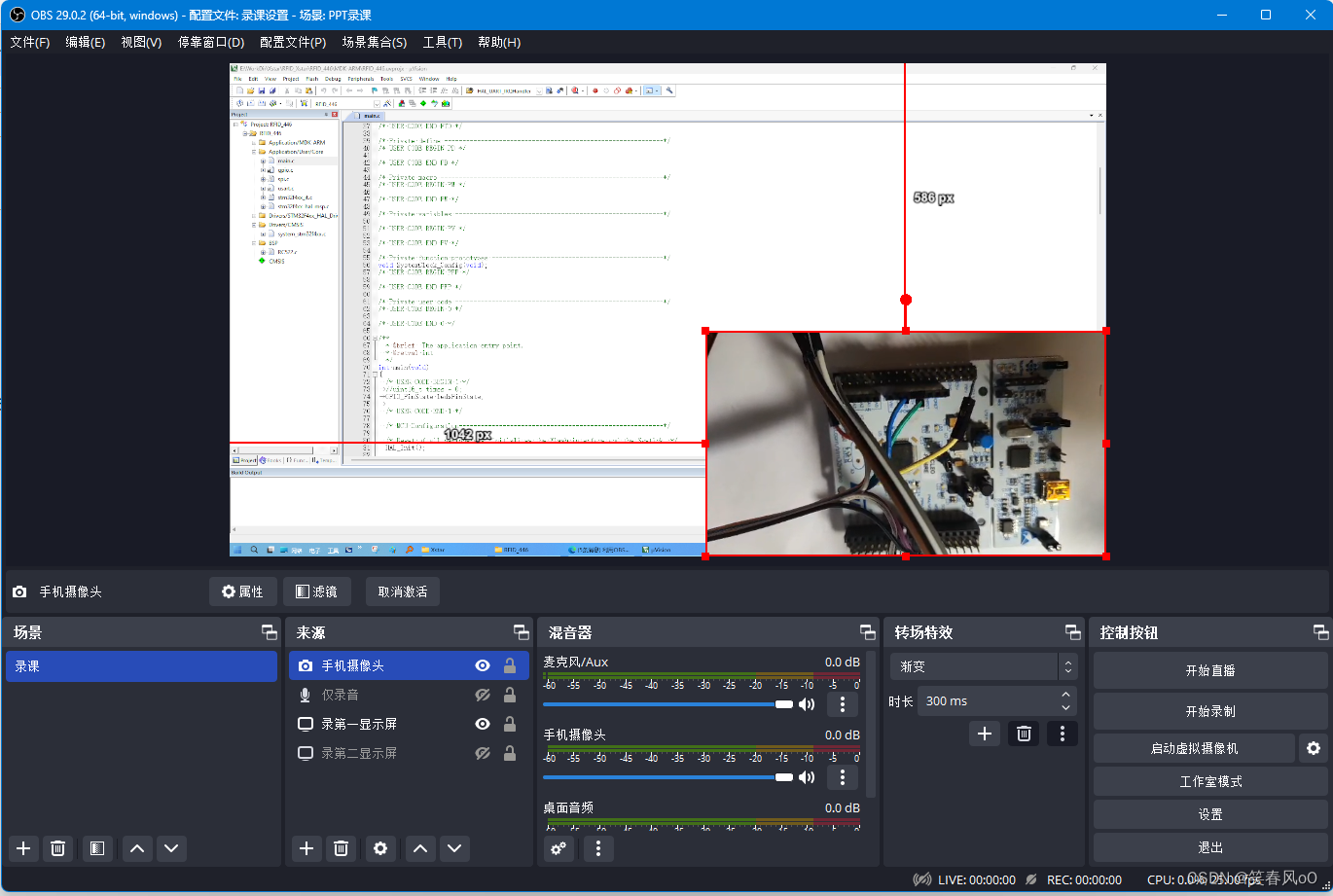Image resolution: width=1333 pixels, height=896 pixels.
Task: Undock the 来源 panel via float icon
Action: [522, 632]
